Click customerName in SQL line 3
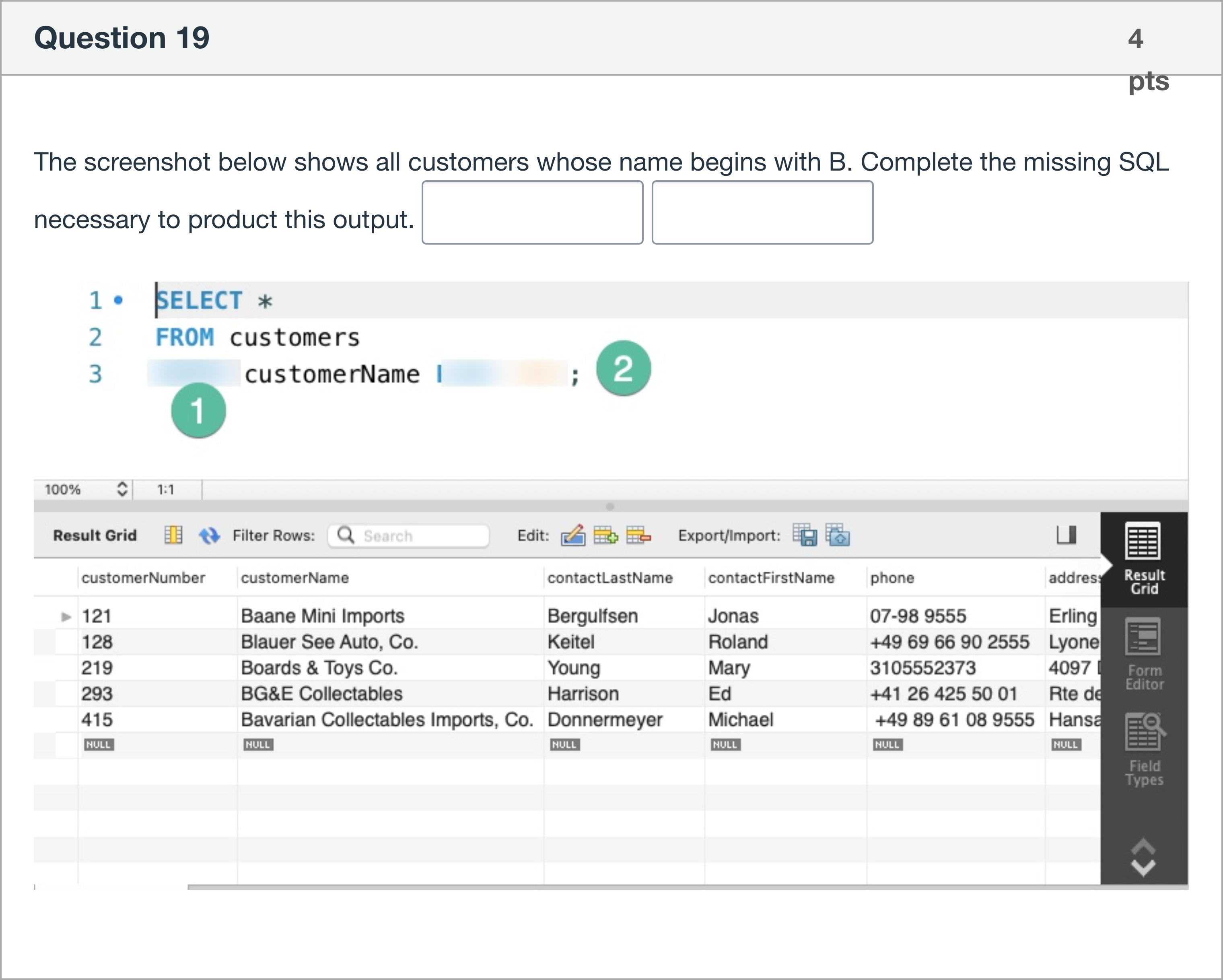1223x980 pixels. click(x=332, y=374)
